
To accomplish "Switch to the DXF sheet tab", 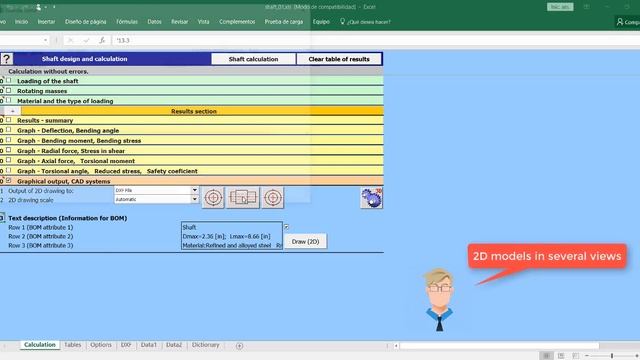I will [126, 345].
